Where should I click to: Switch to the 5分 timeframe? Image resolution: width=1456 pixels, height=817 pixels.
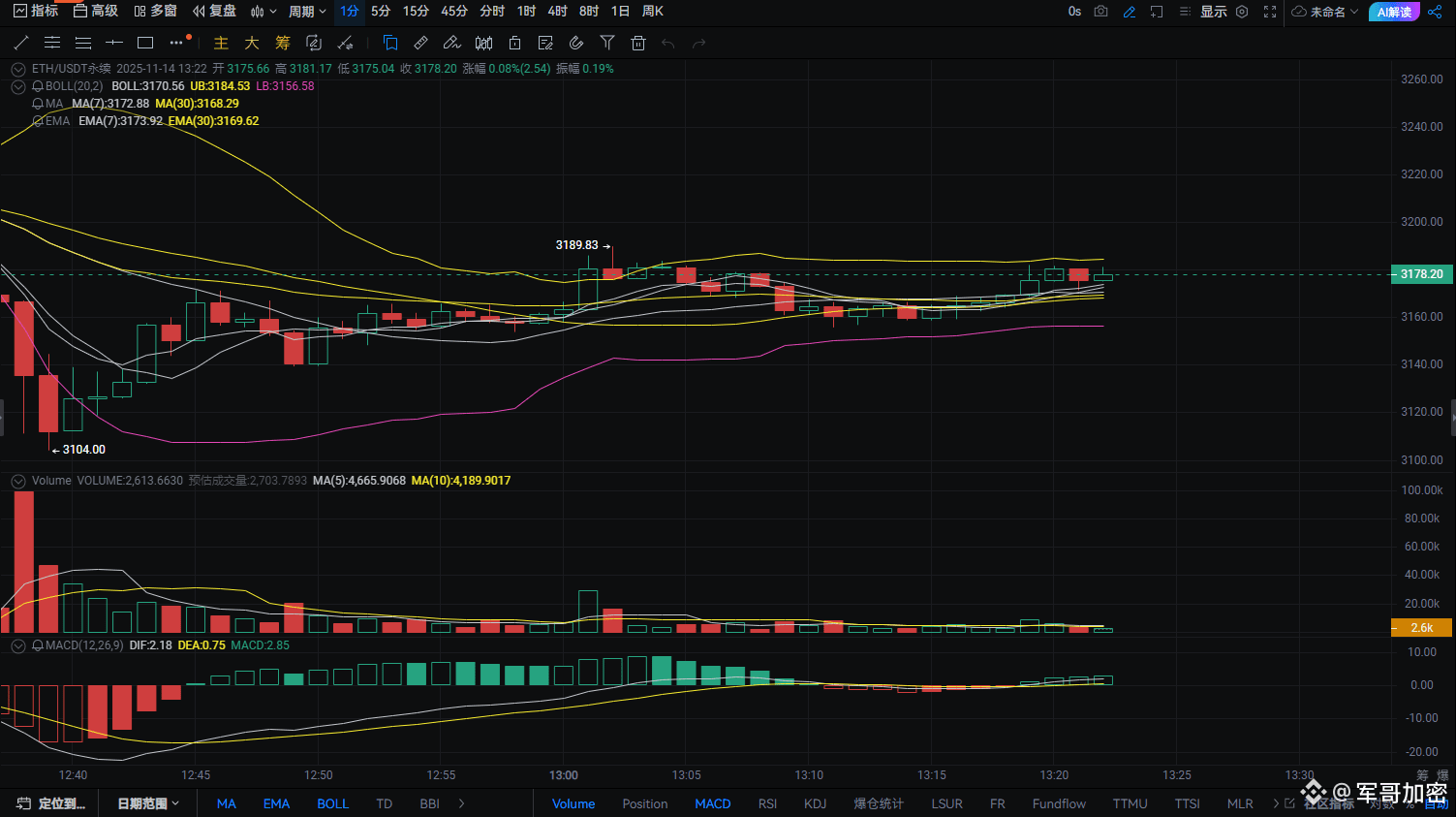click(x=381, y=12)
